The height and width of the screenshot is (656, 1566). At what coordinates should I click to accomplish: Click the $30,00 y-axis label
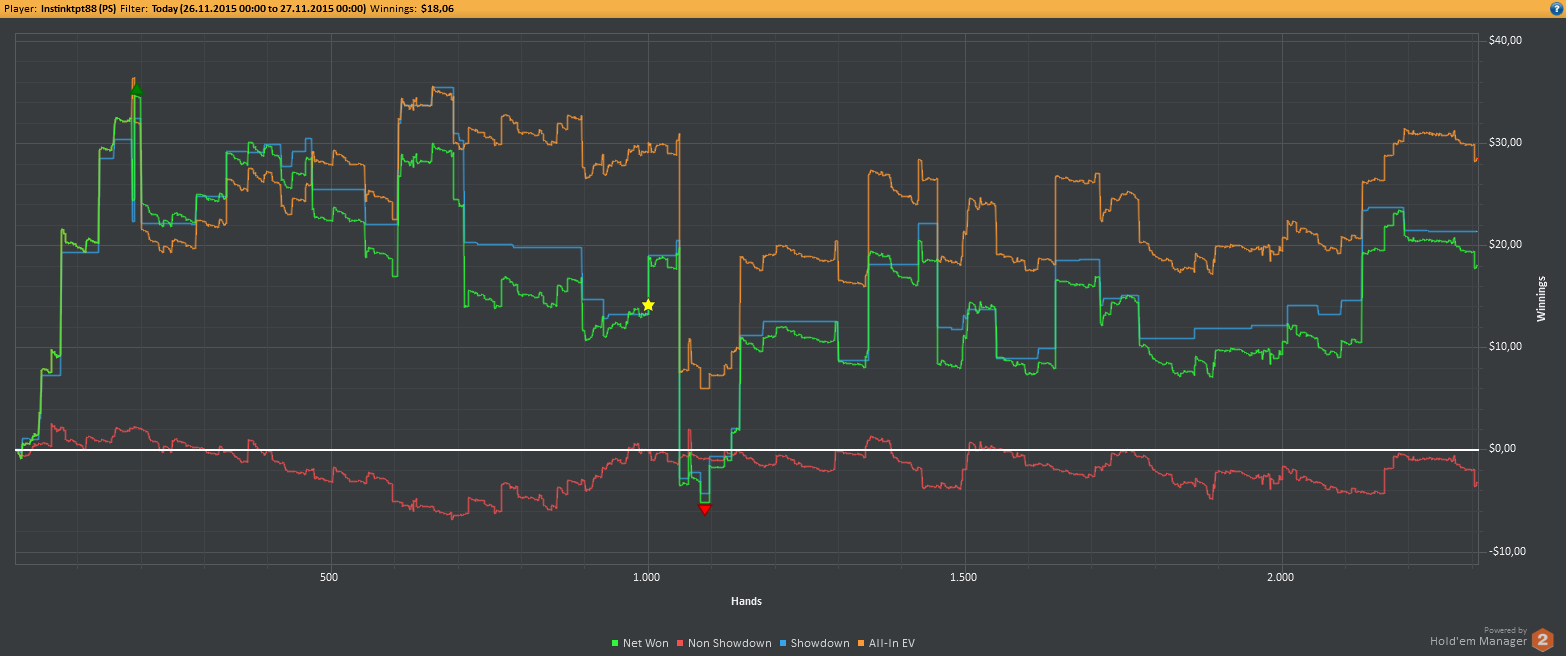(x=1505, y=143)
